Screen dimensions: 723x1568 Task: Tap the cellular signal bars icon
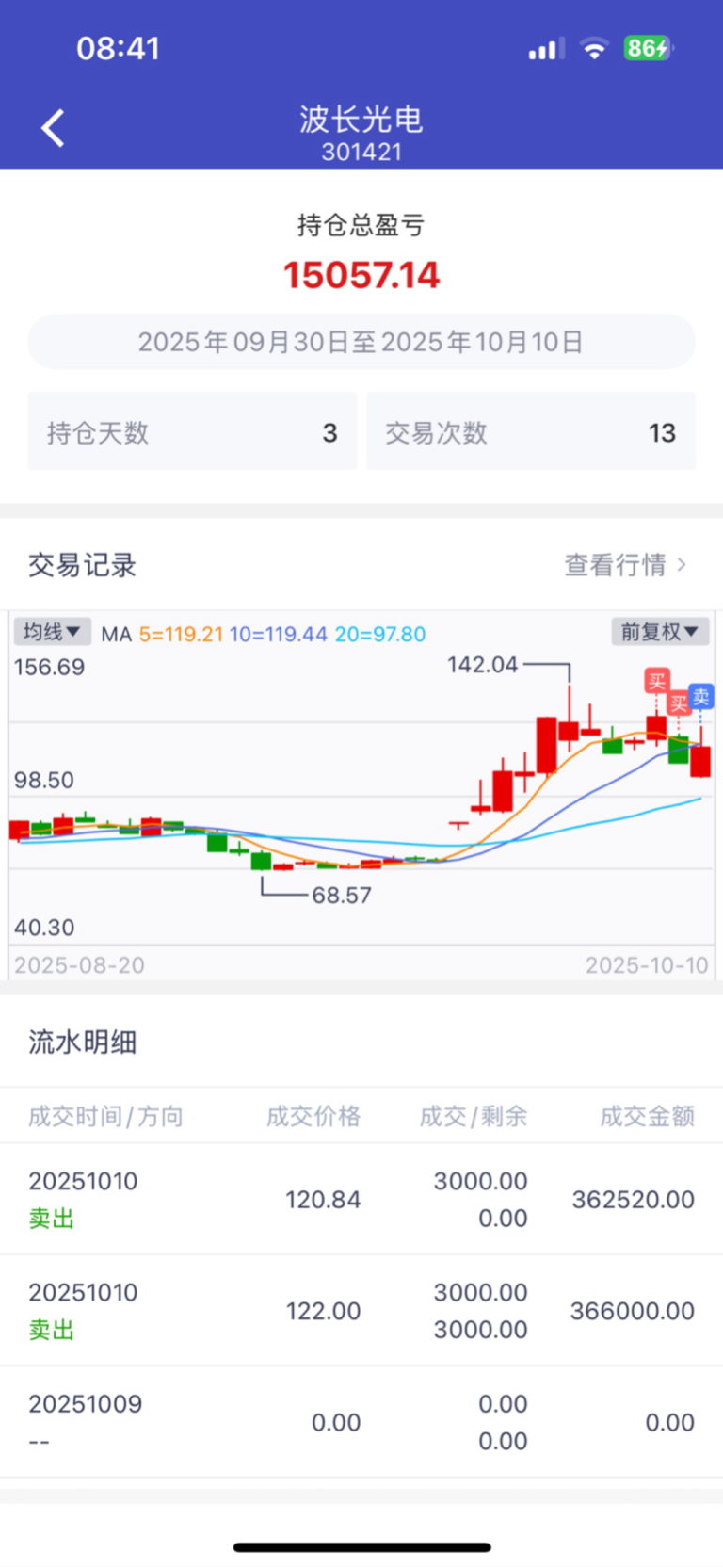546,49
